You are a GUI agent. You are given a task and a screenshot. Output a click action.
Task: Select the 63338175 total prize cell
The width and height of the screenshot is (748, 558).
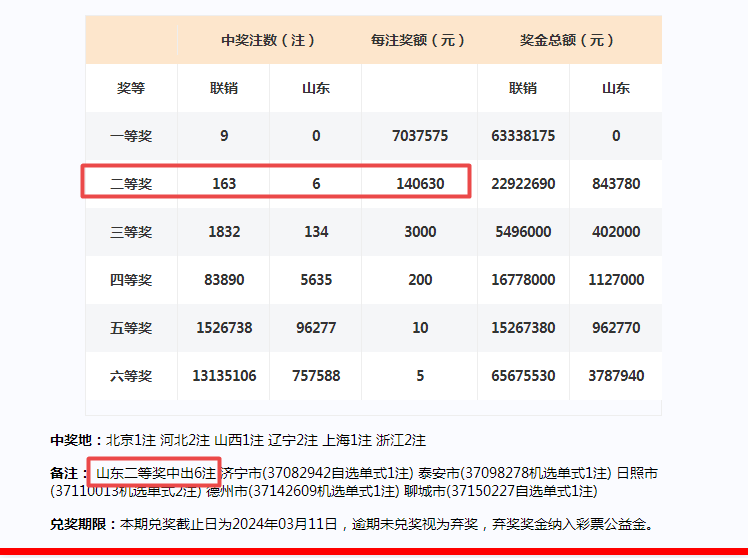[523, 136]
